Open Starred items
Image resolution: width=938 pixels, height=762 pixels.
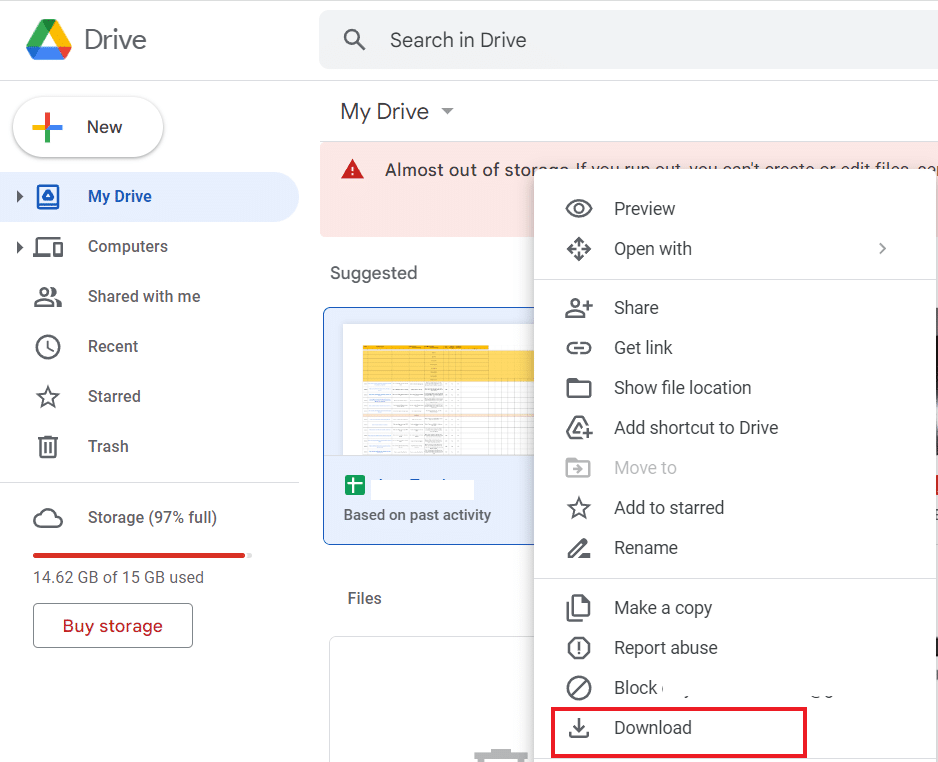(114, 396)
